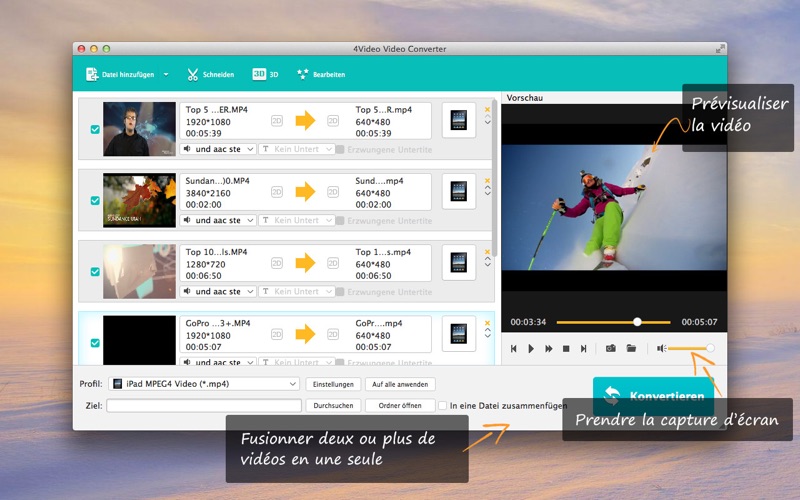The width and height of the screenshot is (800, 500).
Task: Open the Profil iPad MPEG4 Video dropdown
Action: pyautogui.click(x=205, y=384)
